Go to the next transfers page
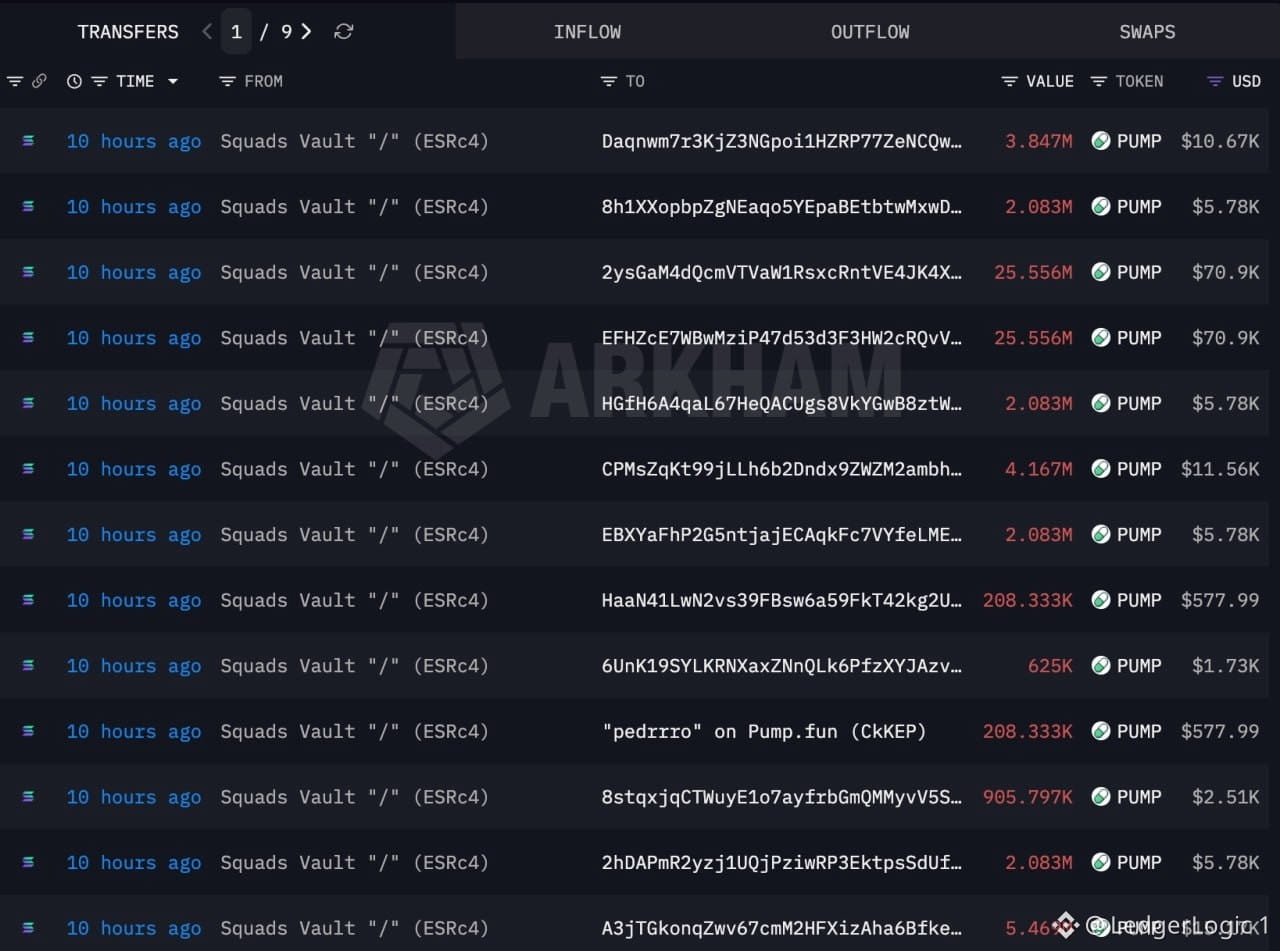Viewport: 1280px width, 951px height. [306, 32]
